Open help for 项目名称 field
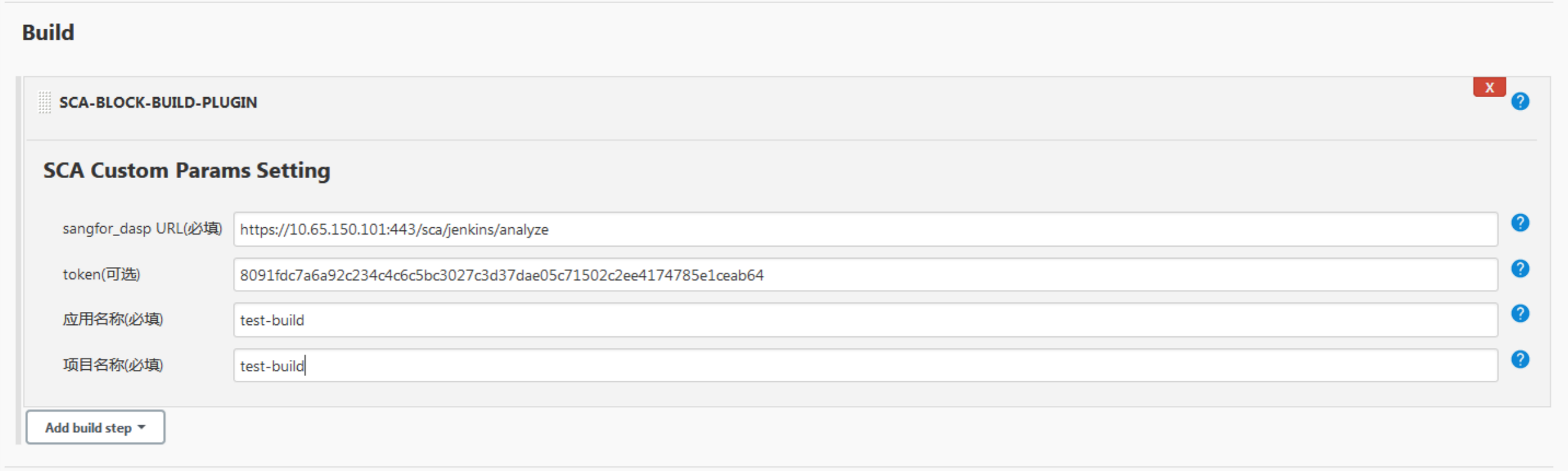This screenshot has height=472, width=1568. tap(1520, 360)
